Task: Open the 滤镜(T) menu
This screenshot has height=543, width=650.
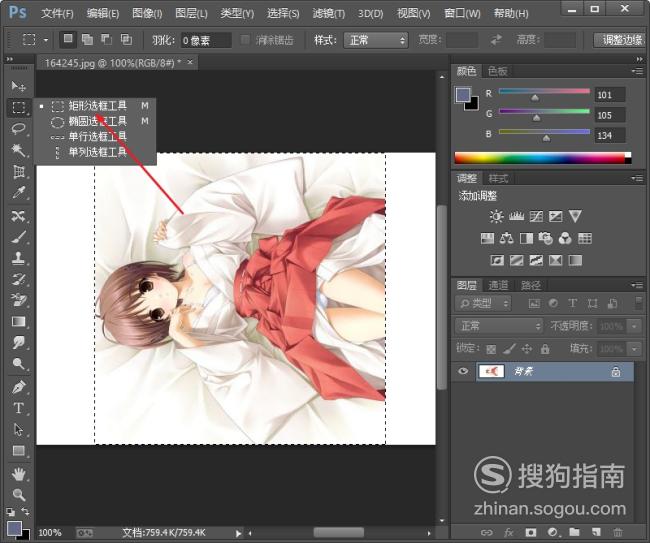Action: pyautogui.click(x=328, y=13)
